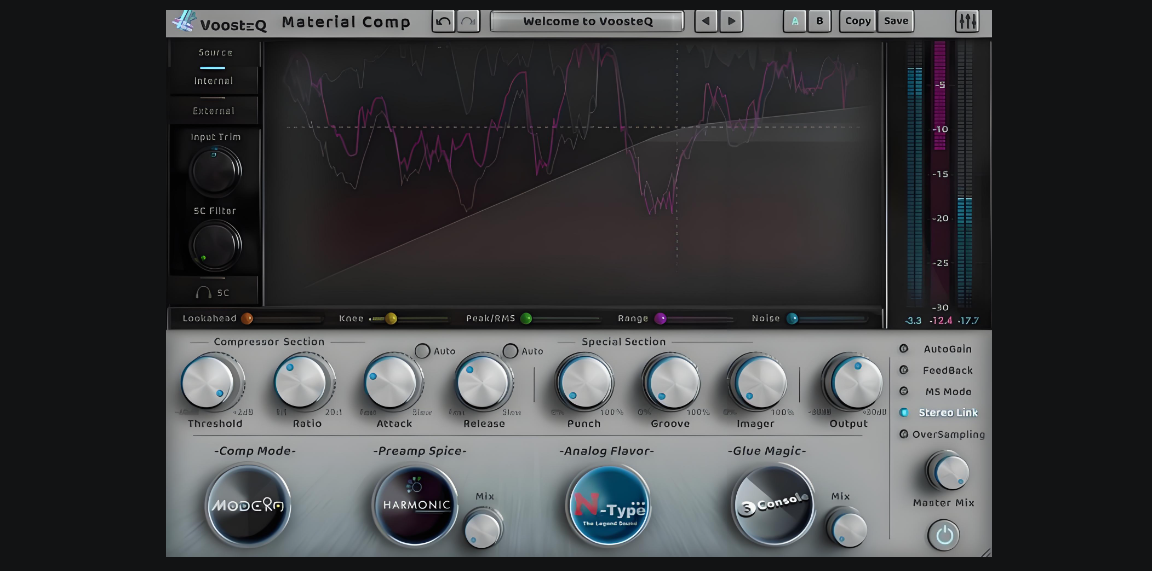
Task: Click the Save button
Action: [x=896, y=21]
